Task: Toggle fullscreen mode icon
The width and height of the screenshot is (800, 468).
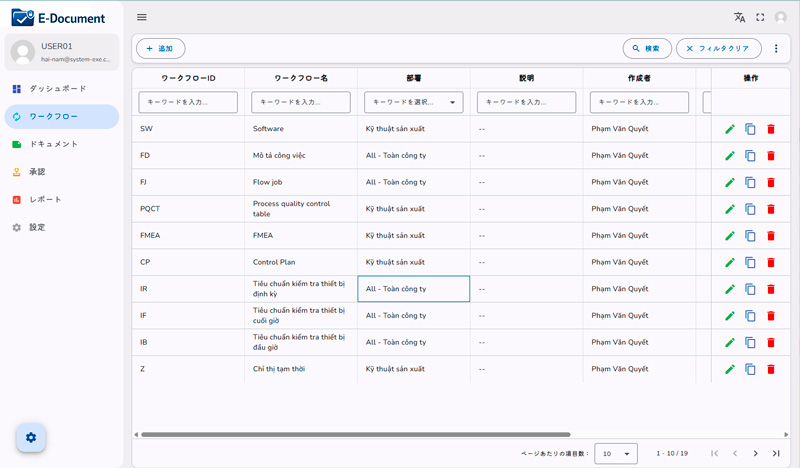Action: pyautogui.click(x=760, y=17)
